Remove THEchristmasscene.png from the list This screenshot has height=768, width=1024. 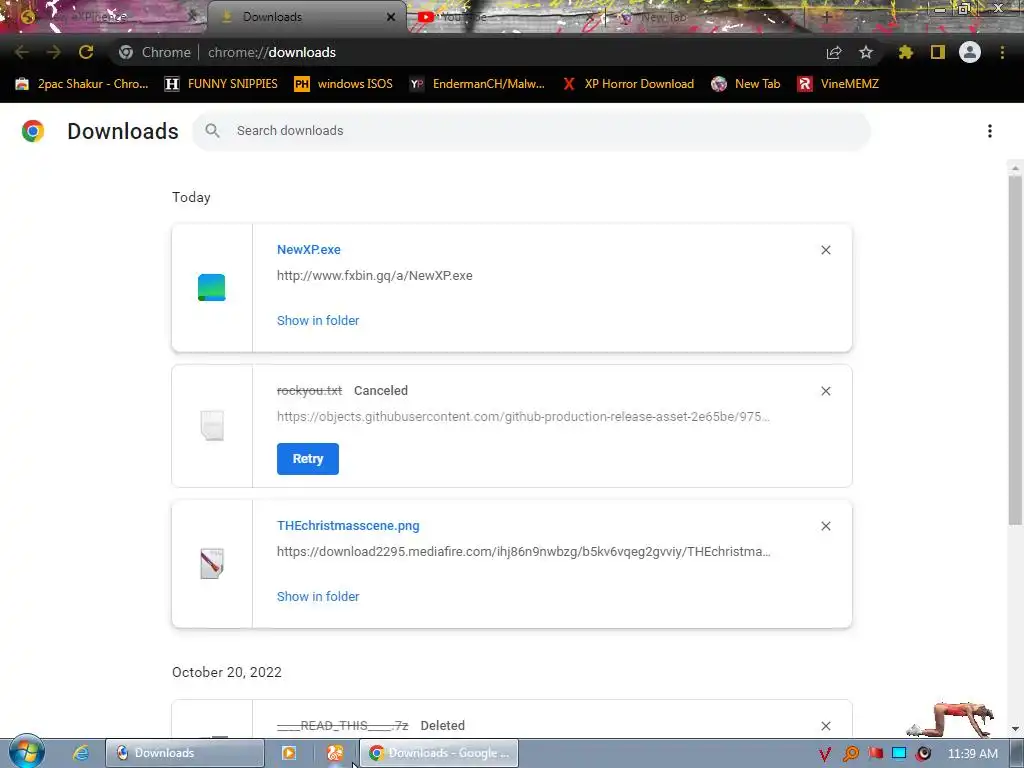(826, 526)
